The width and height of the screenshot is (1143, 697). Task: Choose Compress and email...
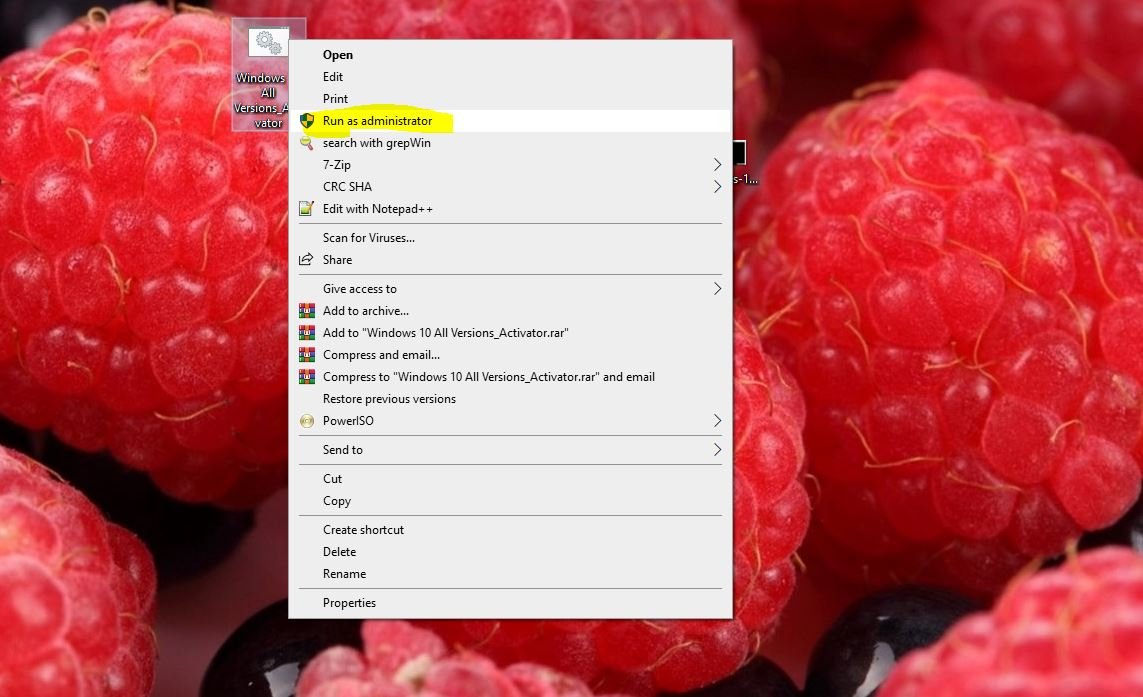[x=510, y=355]
